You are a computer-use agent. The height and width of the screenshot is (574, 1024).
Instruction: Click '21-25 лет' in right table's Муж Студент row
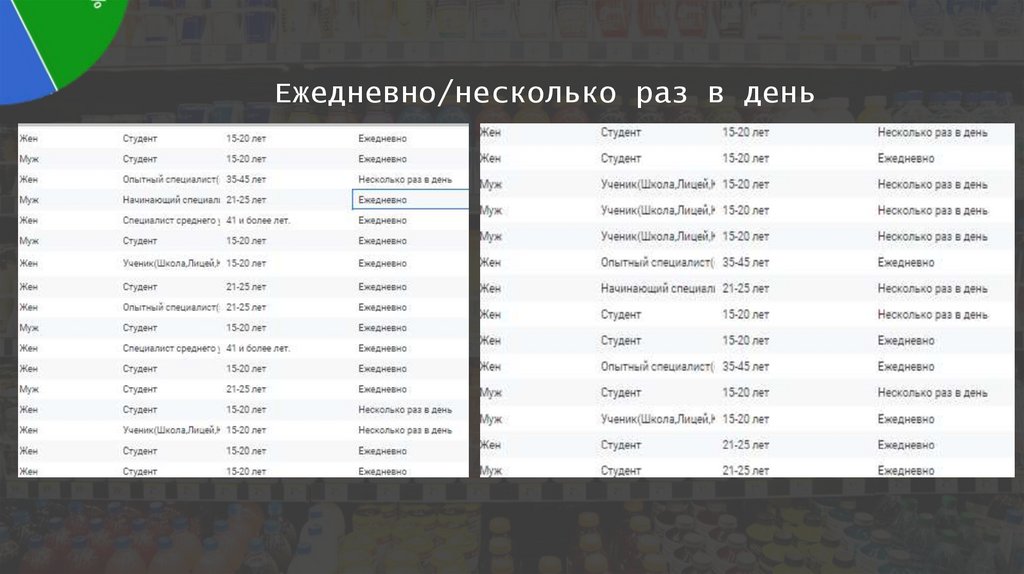point(745,471)
